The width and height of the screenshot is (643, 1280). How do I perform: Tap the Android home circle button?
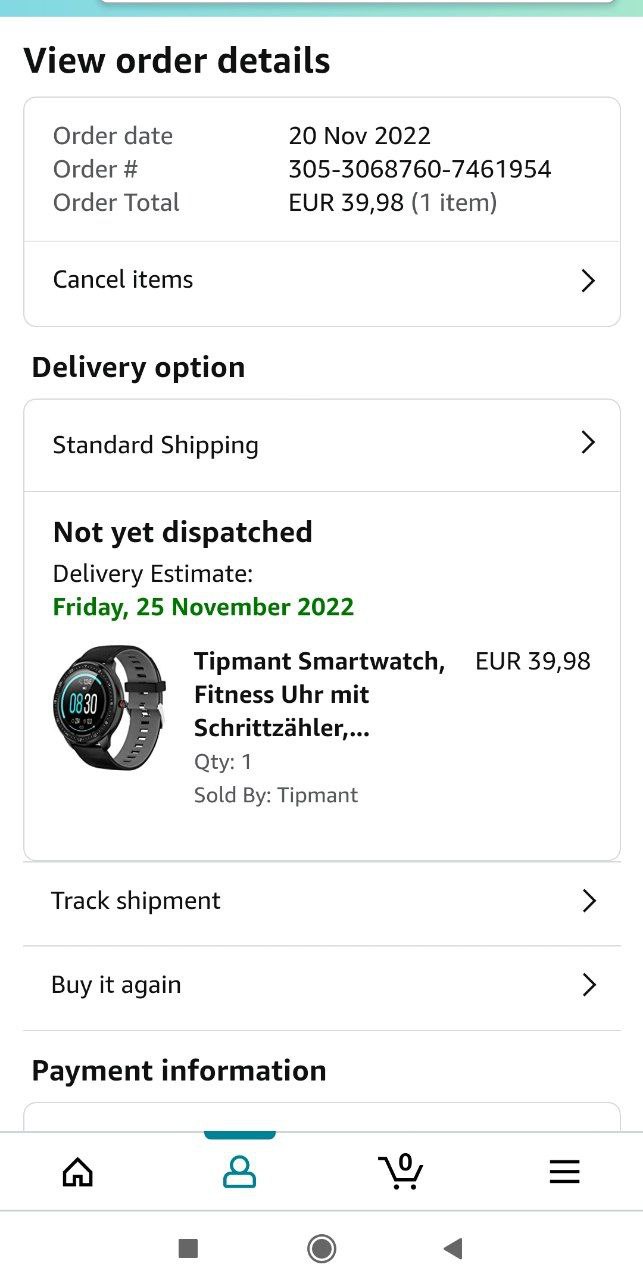(321, 1248)
